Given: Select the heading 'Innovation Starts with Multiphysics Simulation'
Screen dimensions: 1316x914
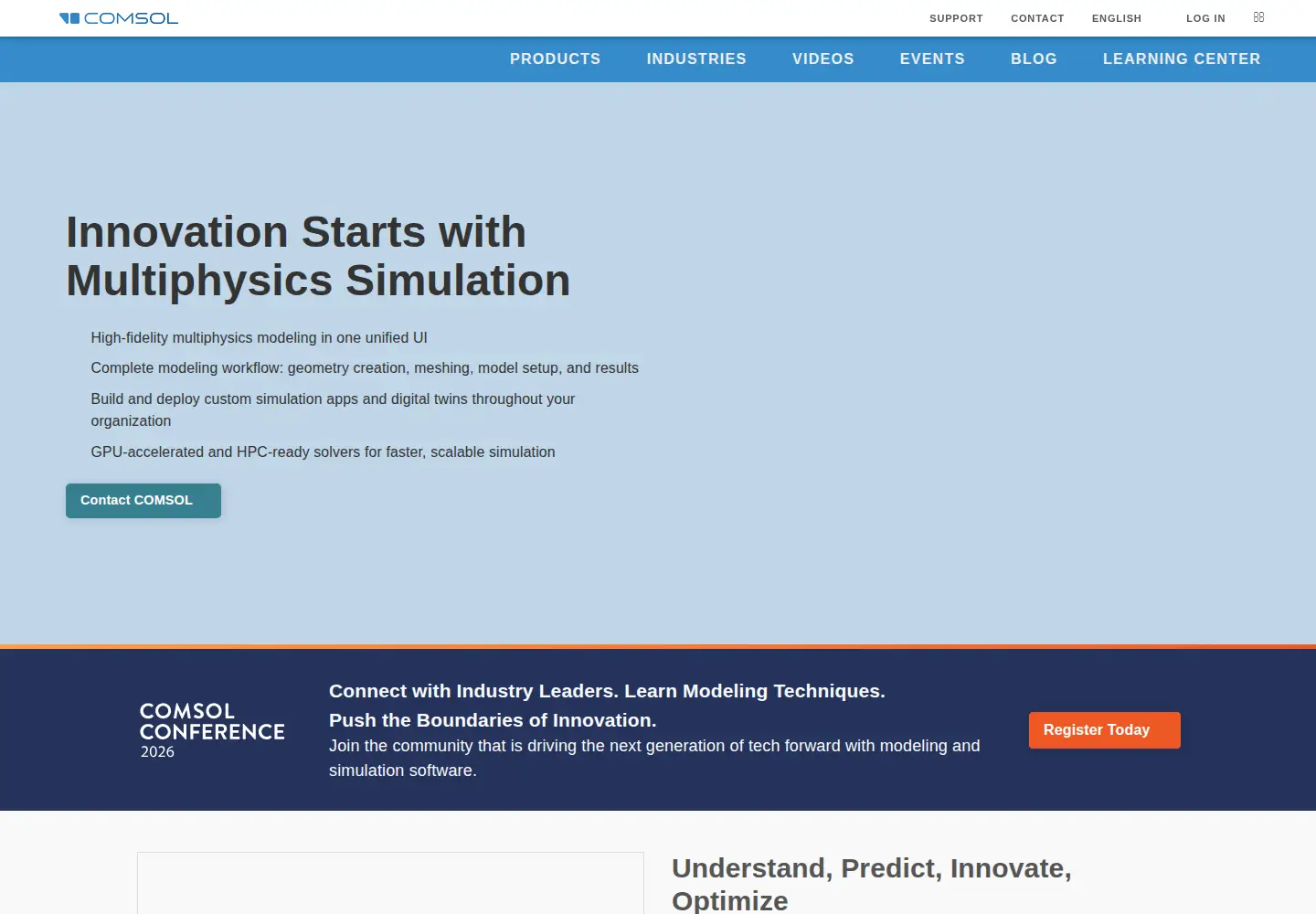Looking at the screenshot, I should 318,256.
